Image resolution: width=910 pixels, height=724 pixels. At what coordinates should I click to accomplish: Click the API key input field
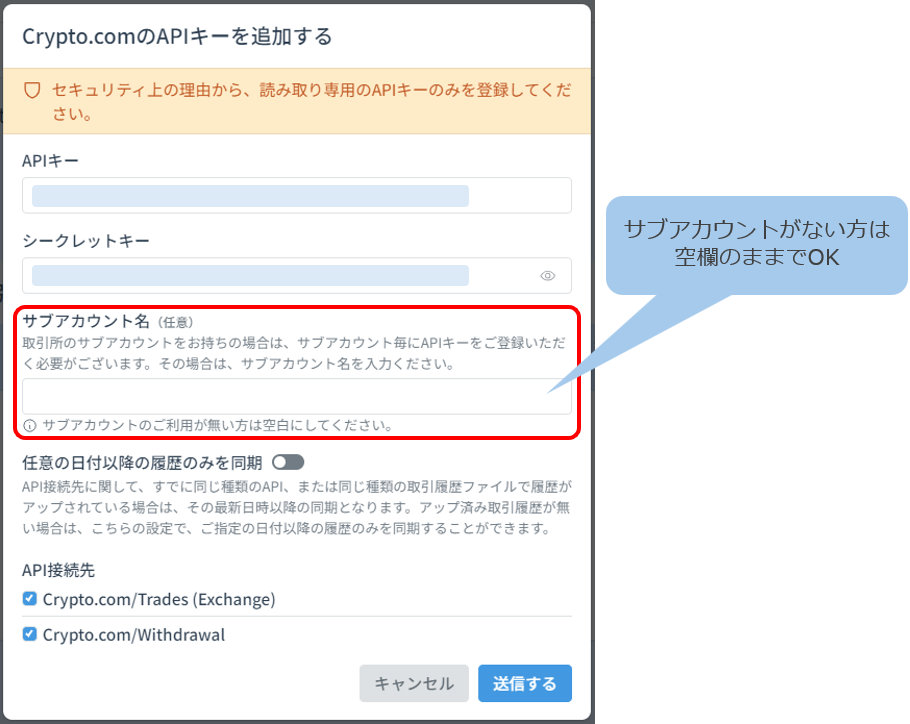[x=297, y=196]
